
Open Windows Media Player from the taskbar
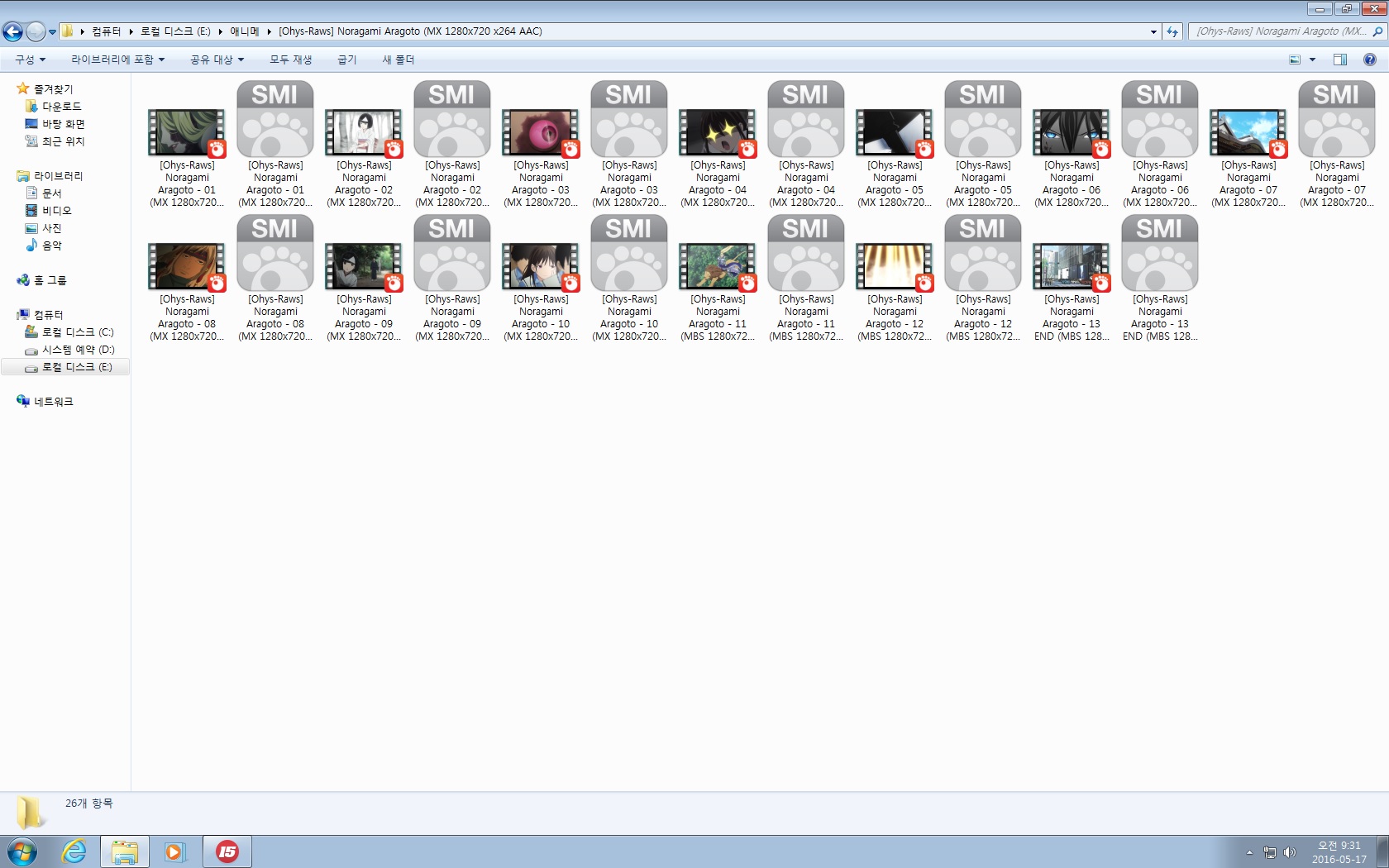click(x=174, y=851)
